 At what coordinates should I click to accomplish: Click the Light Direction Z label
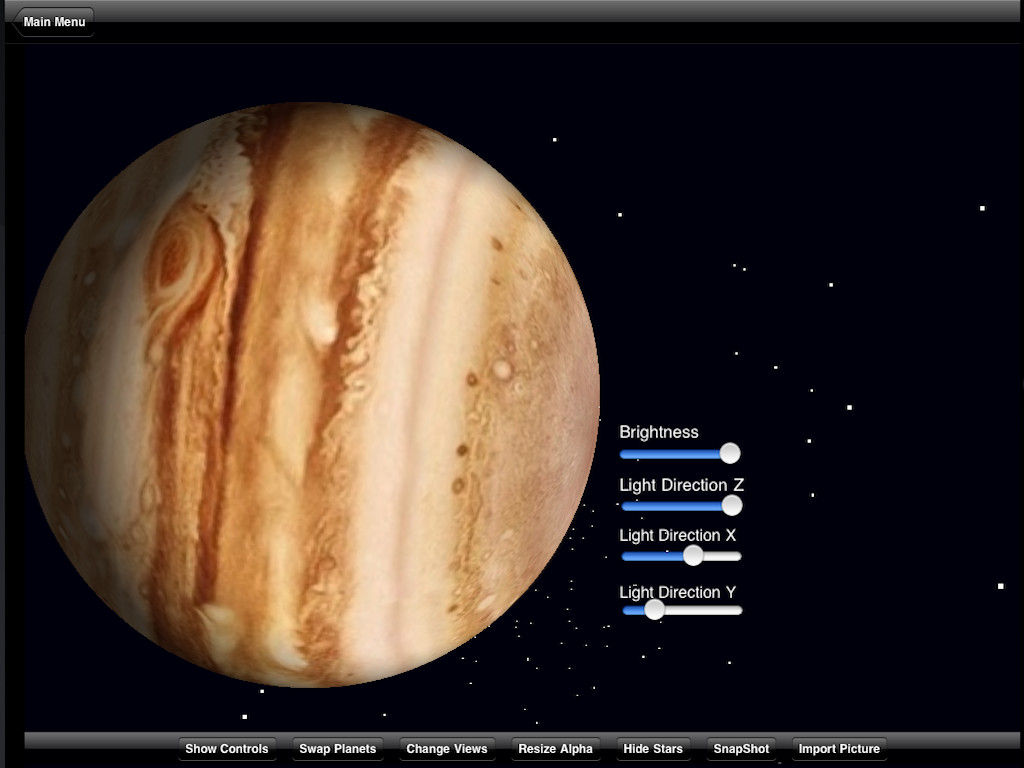[x=681, y=485]
